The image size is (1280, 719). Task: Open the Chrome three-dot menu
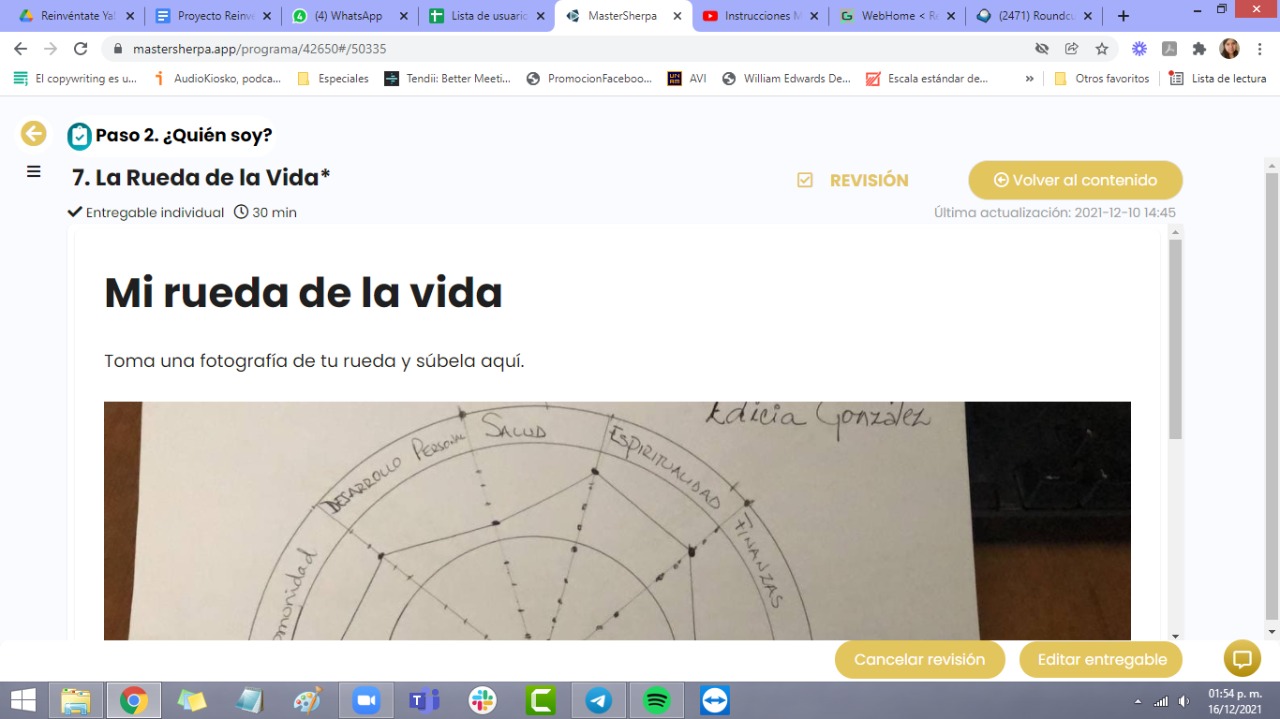point(1259,49)
